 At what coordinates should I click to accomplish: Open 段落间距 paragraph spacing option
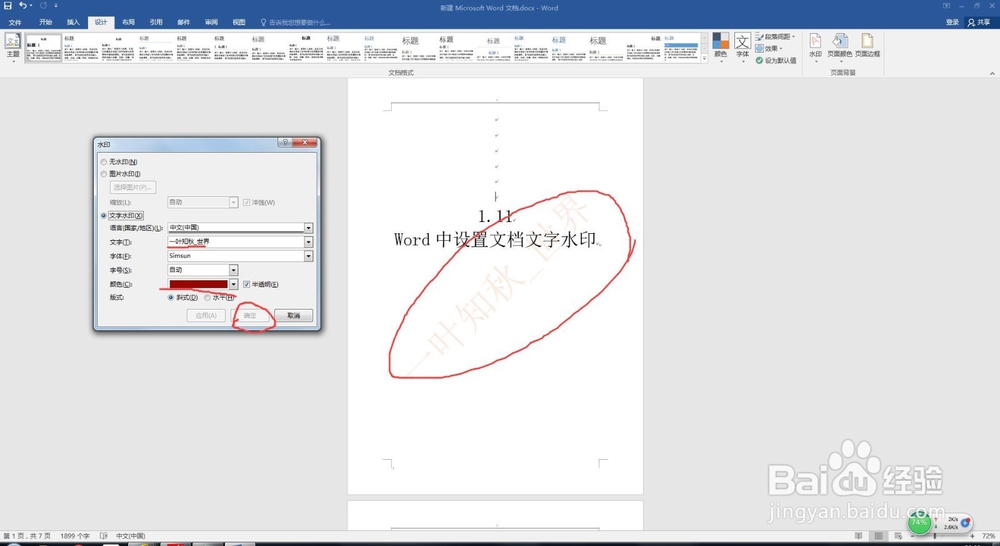775,36
